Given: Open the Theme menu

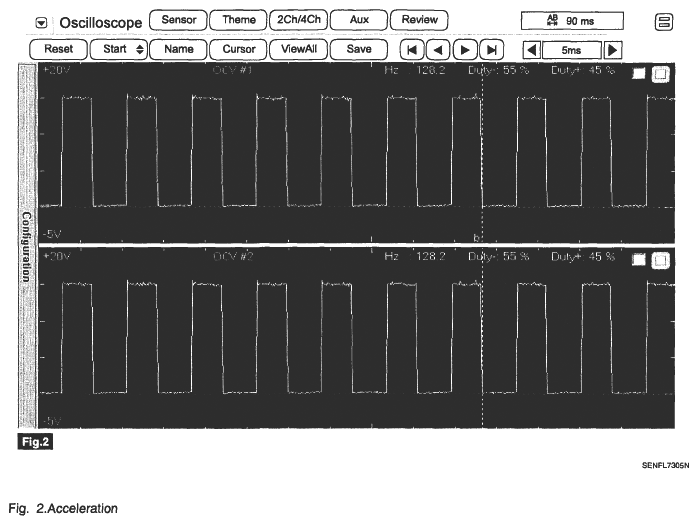Looking at the screenshot, I should point(238,20).
